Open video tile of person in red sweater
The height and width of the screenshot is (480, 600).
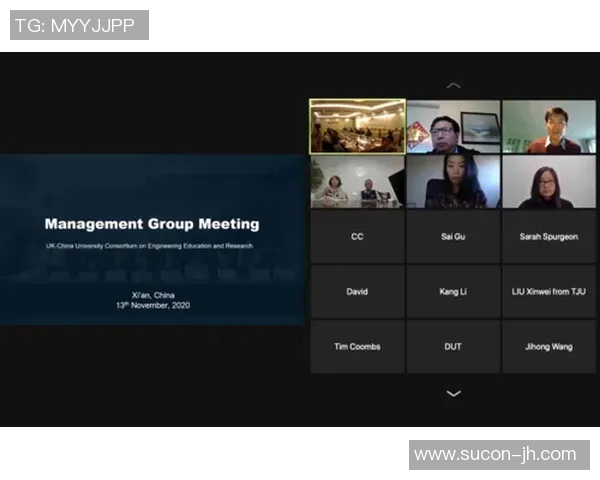[548, 126]
